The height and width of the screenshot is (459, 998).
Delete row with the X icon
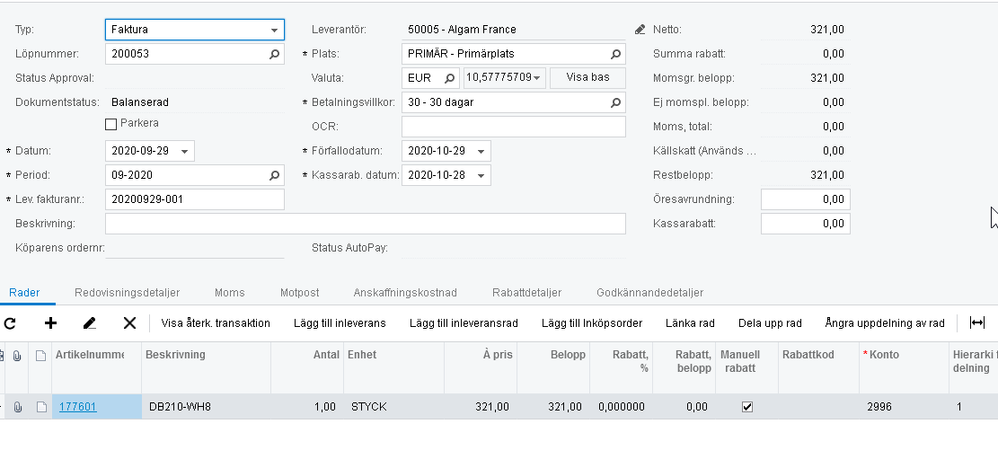pyautogui.click(x=129, y=323)
